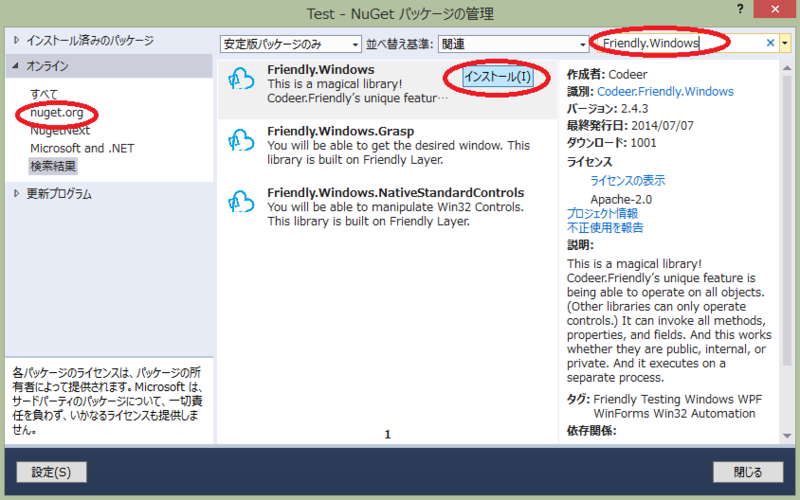Select the nuget.org source
The width and height of the screenshot is (800, 500).
[57, 112]
